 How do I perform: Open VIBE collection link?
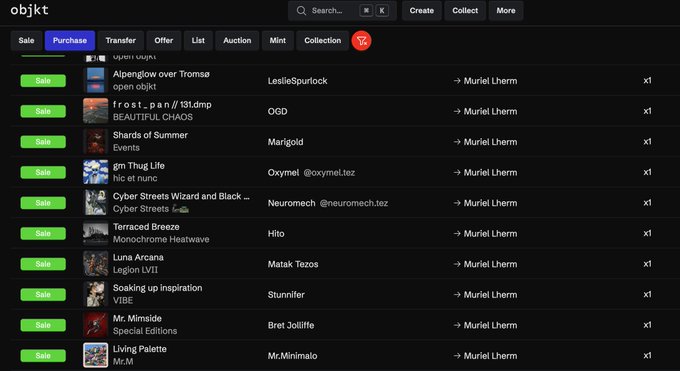pyautogui.click(x=123, y=300)
